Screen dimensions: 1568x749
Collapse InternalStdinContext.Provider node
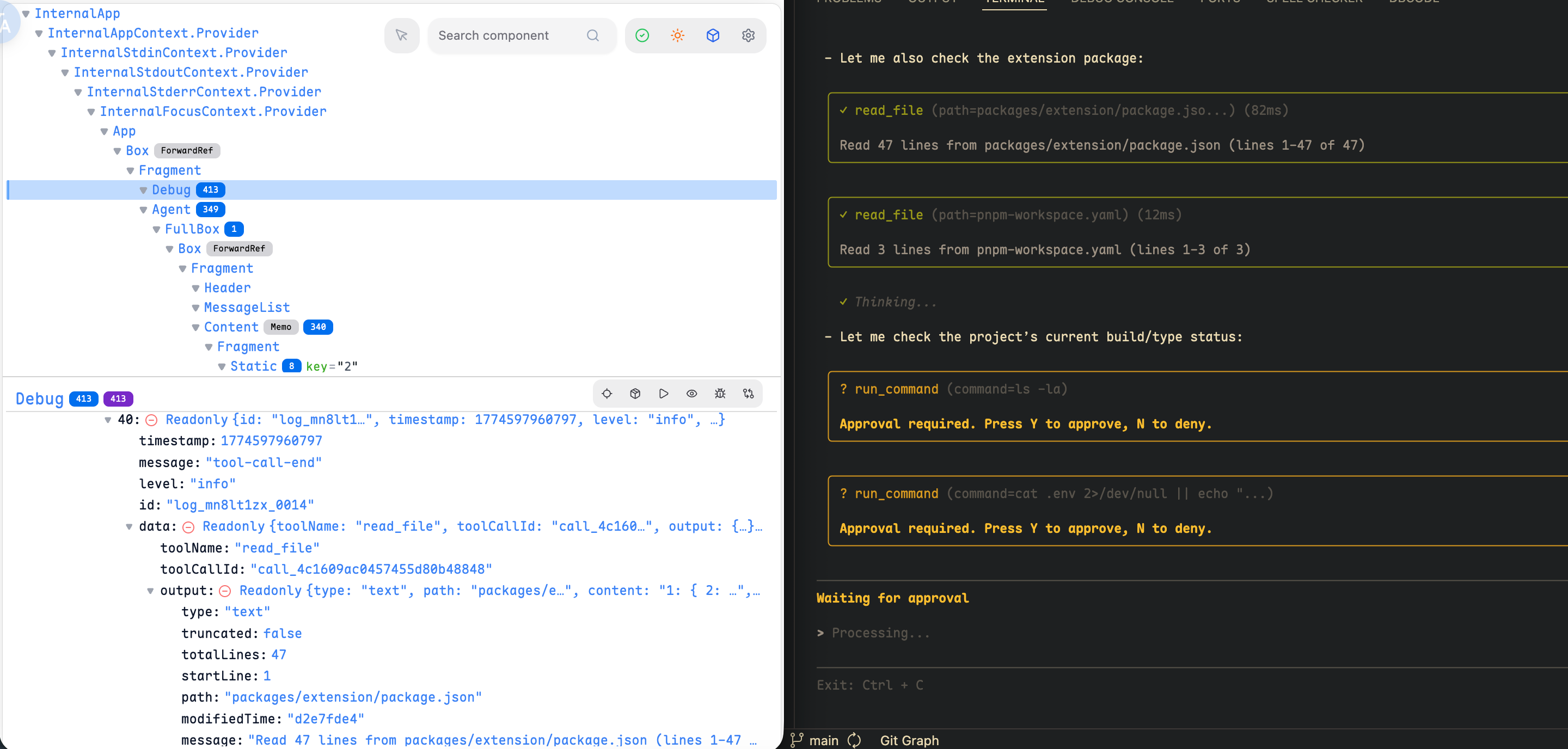tap(52, 53)
